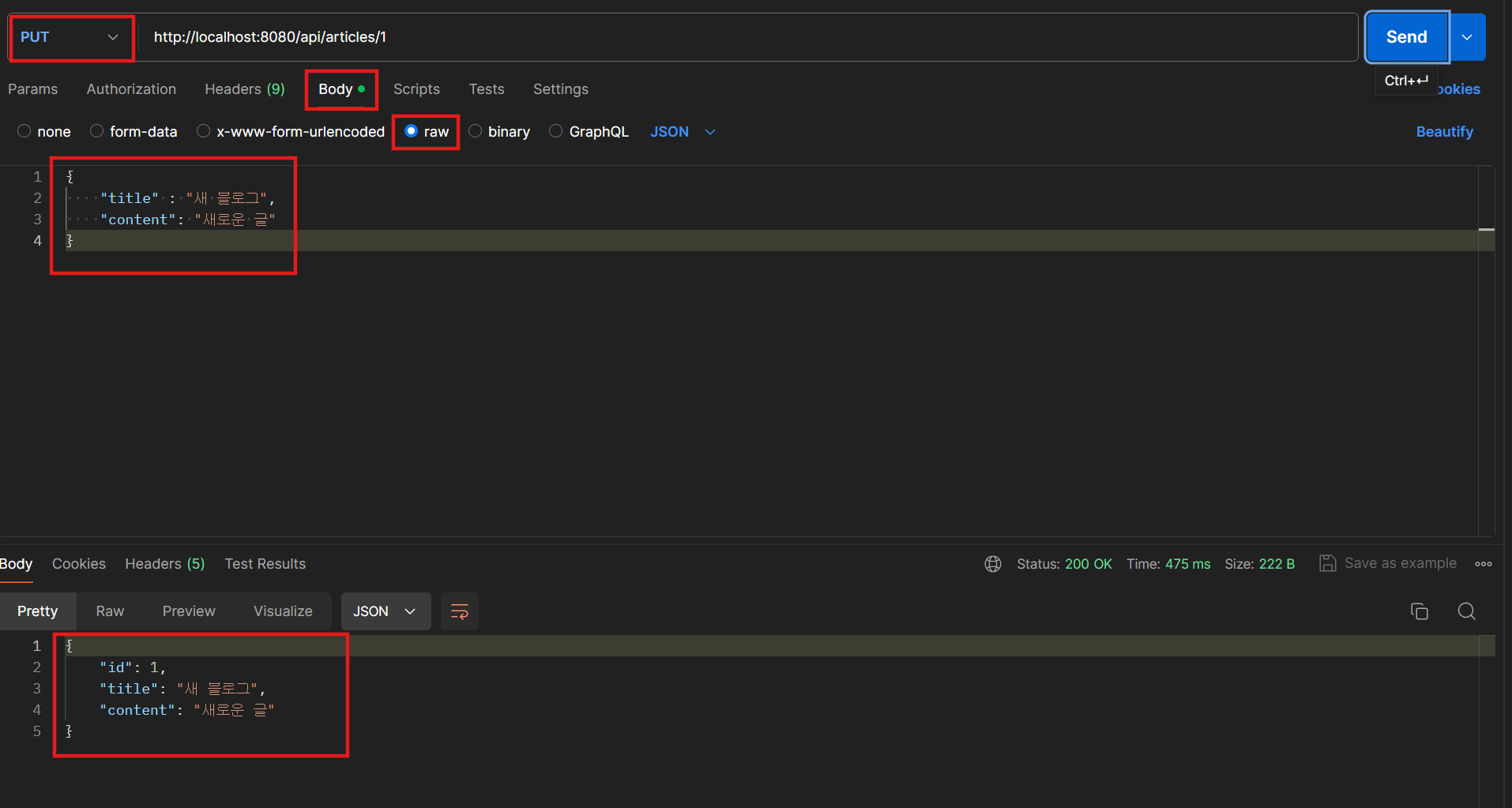The height and width of the screenshot is (808, 1512).
Task: Click the request editor scrollbar marker
Action: click(1486, 230)
